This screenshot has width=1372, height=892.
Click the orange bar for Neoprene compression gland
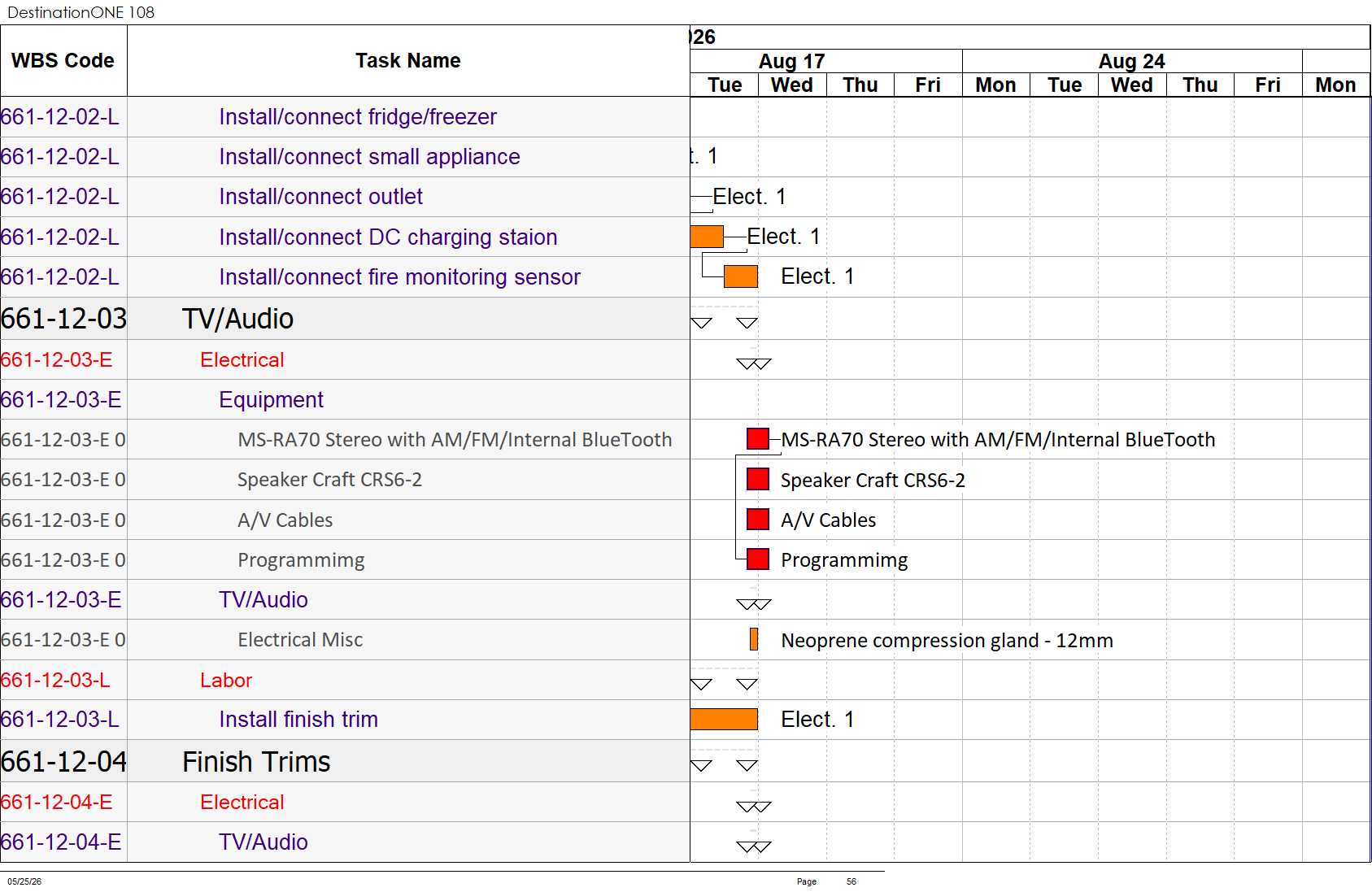[x=754, y=639]
